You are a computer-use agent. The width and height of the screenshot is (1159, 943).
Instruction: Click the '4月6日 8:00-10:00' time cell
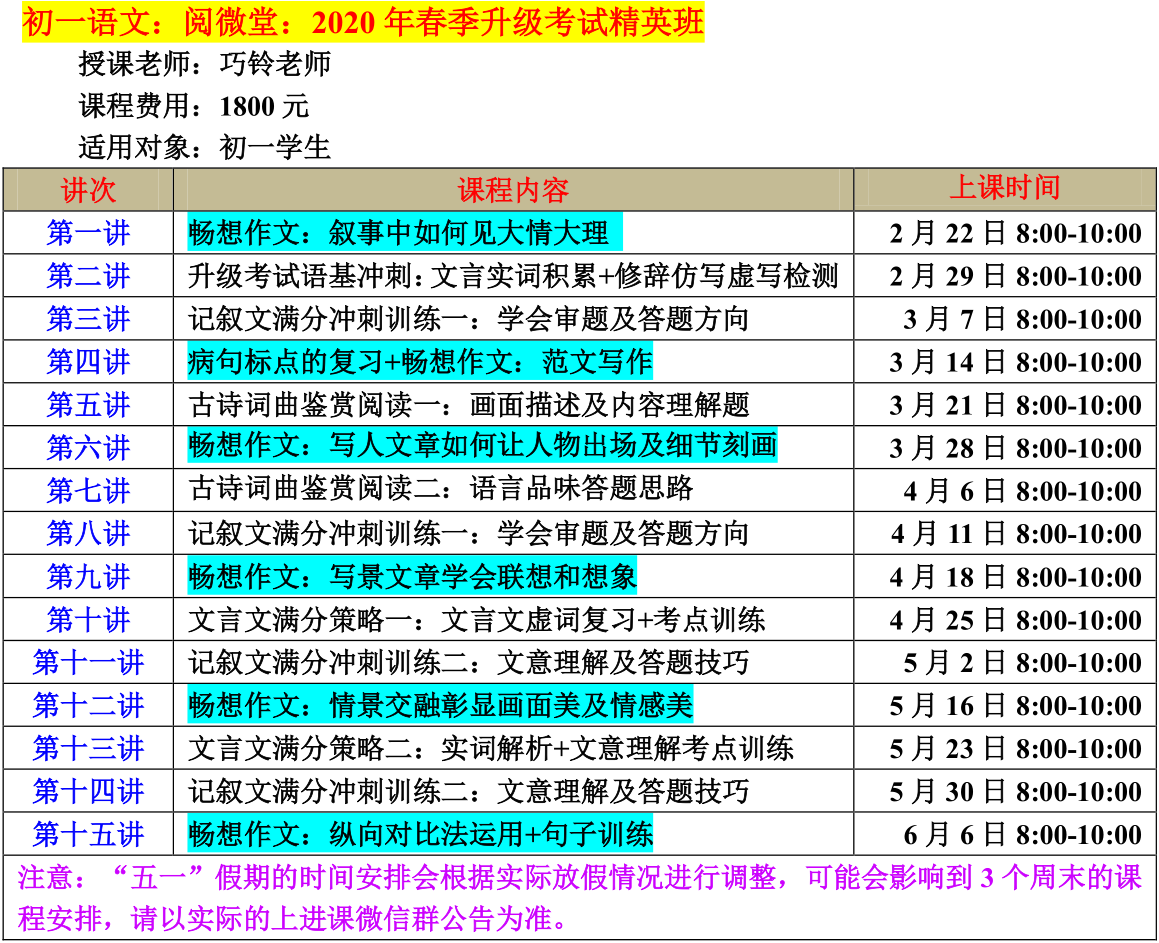(1022, 491)
